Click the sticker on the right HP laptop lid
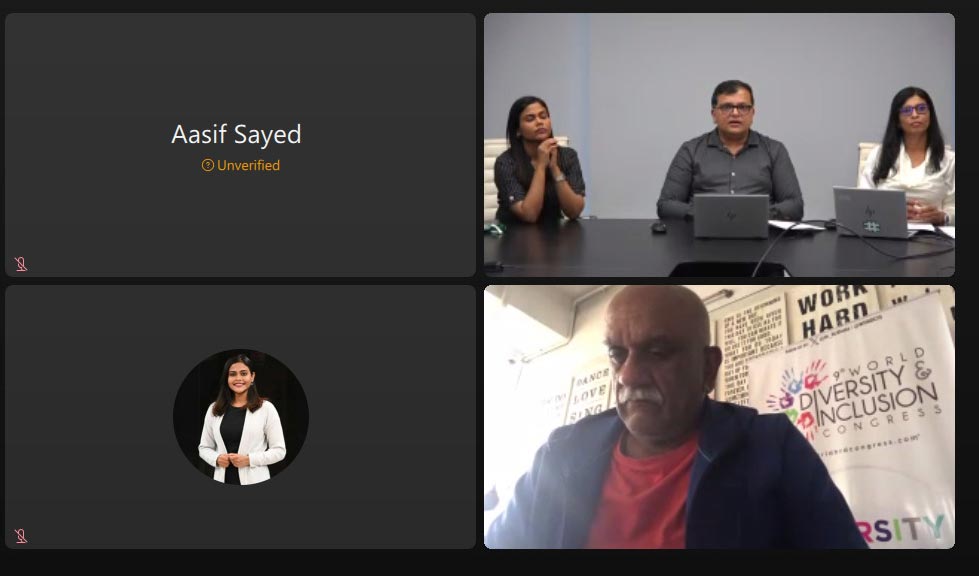The image size is (979, 576). click(872, 227)
